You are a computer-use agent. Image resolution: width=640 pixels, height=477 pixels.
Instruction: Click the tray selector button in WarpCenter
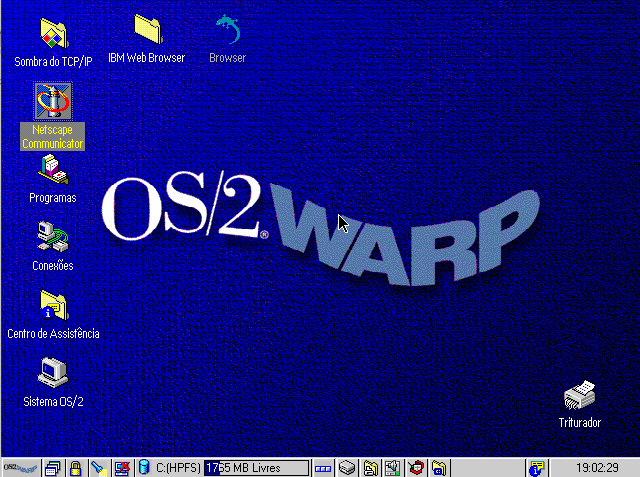(x=323, y=468)
